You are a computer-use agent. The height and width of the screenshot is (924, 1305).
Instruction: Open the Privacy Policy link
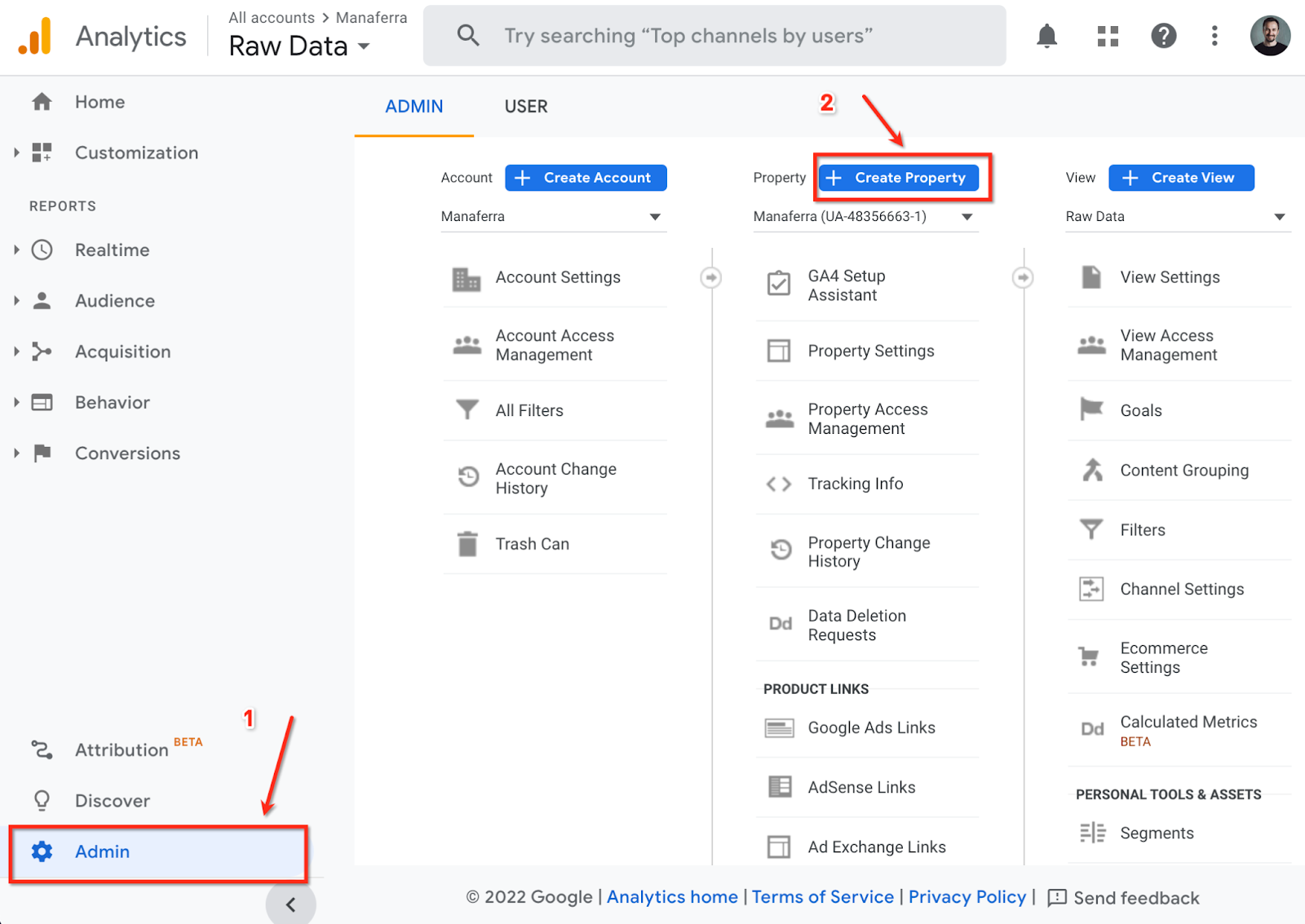[967, 897]
